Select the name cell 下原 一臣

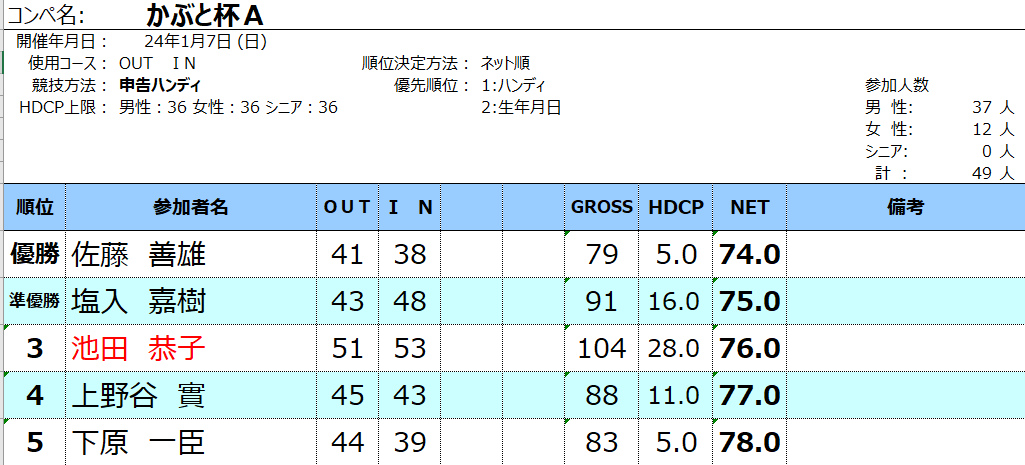tap(191, 442)
